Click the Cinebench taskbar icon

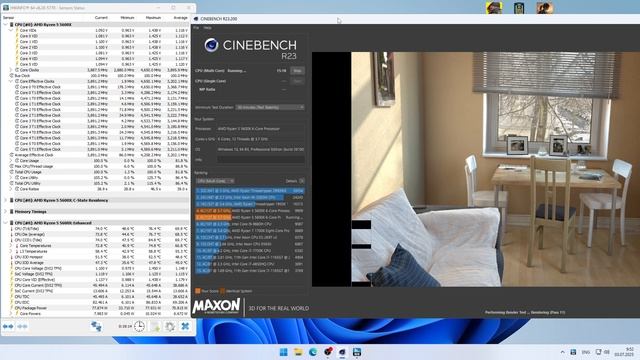coord(342,352)
